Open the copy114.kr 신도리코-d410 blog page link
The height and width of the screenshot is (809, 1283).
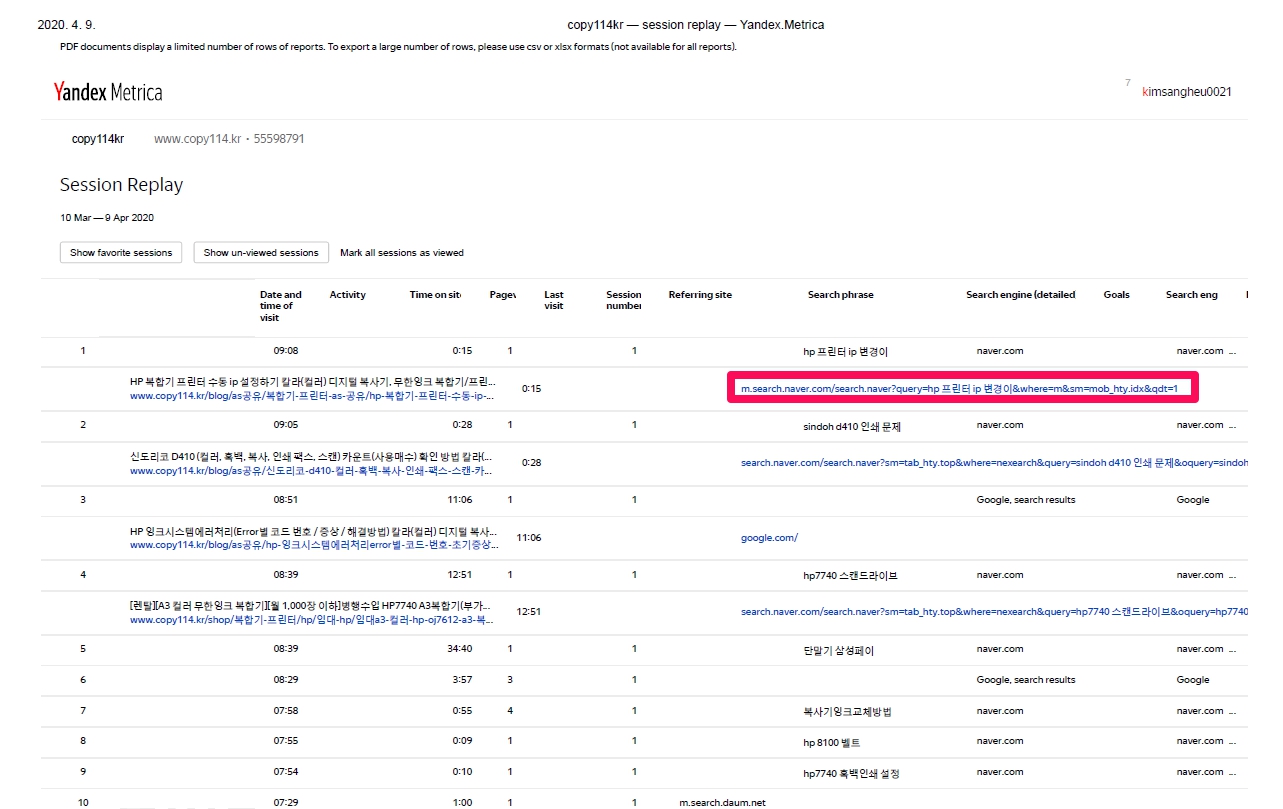[312, 470]
